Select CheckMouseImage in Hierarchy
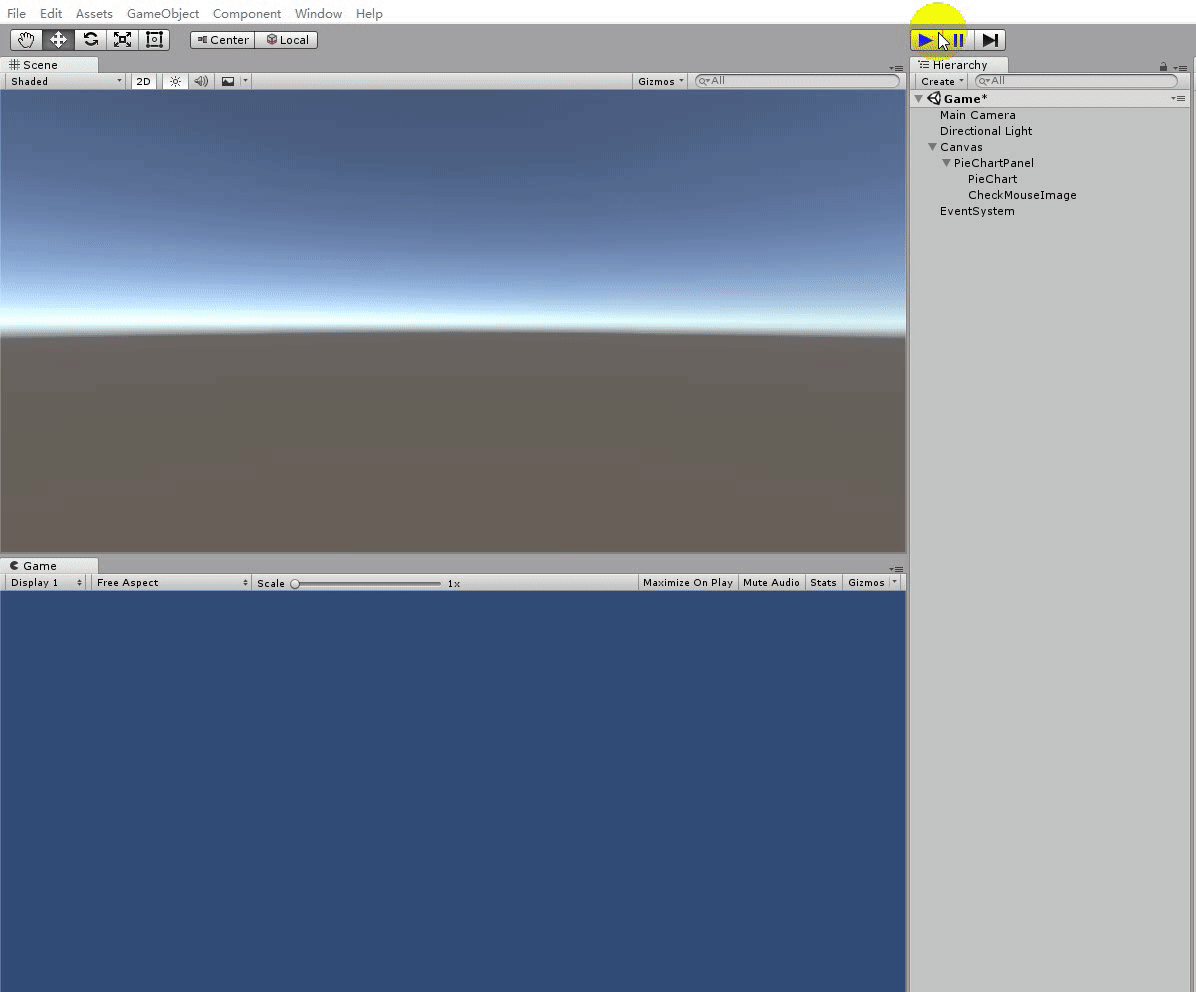 click(1022, 195)
